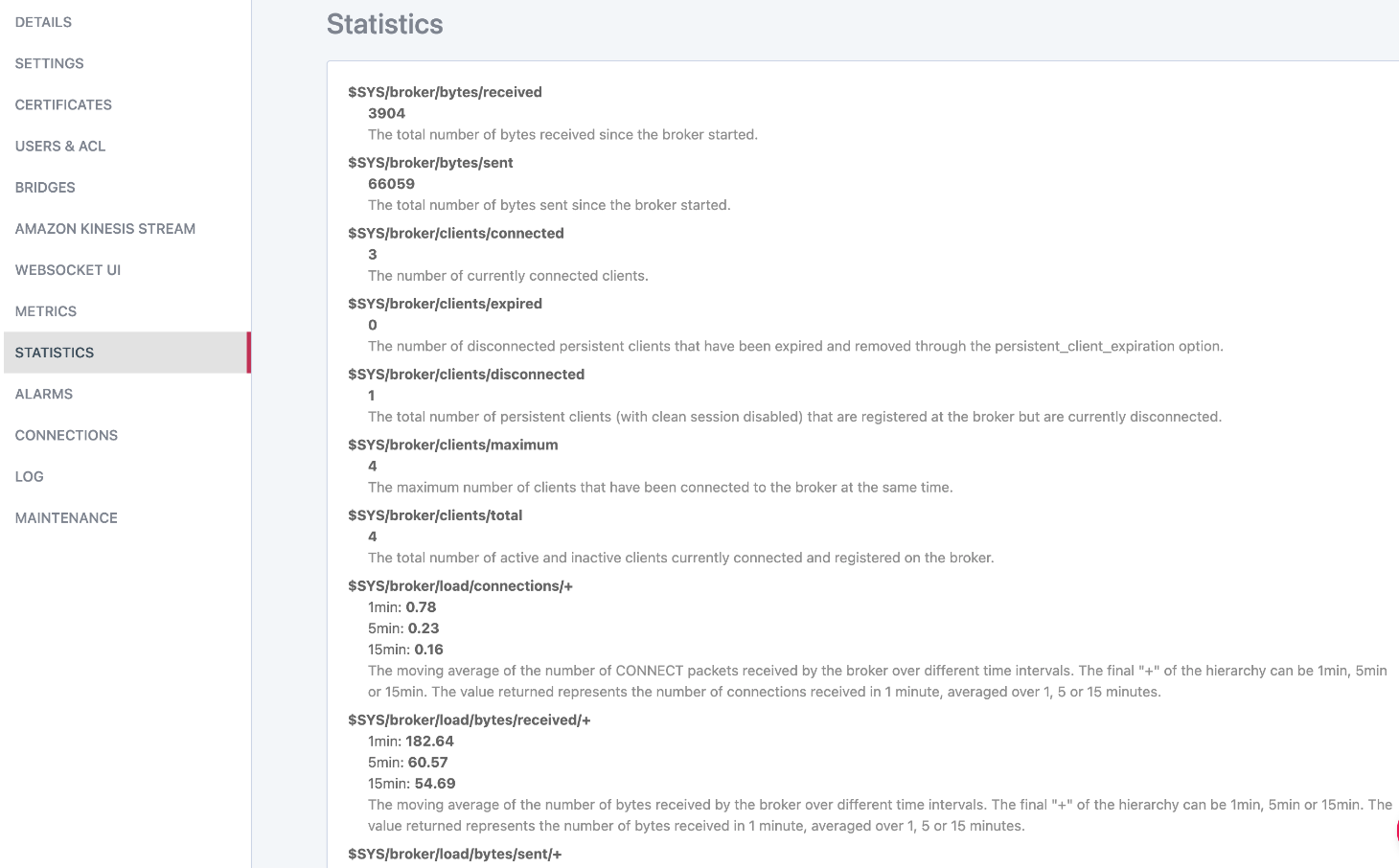Click the $SYS/broker/clients/maximum topic heading
This screenshot has width=1399, height=868.
pyautogui.click(x=452, y=445)
